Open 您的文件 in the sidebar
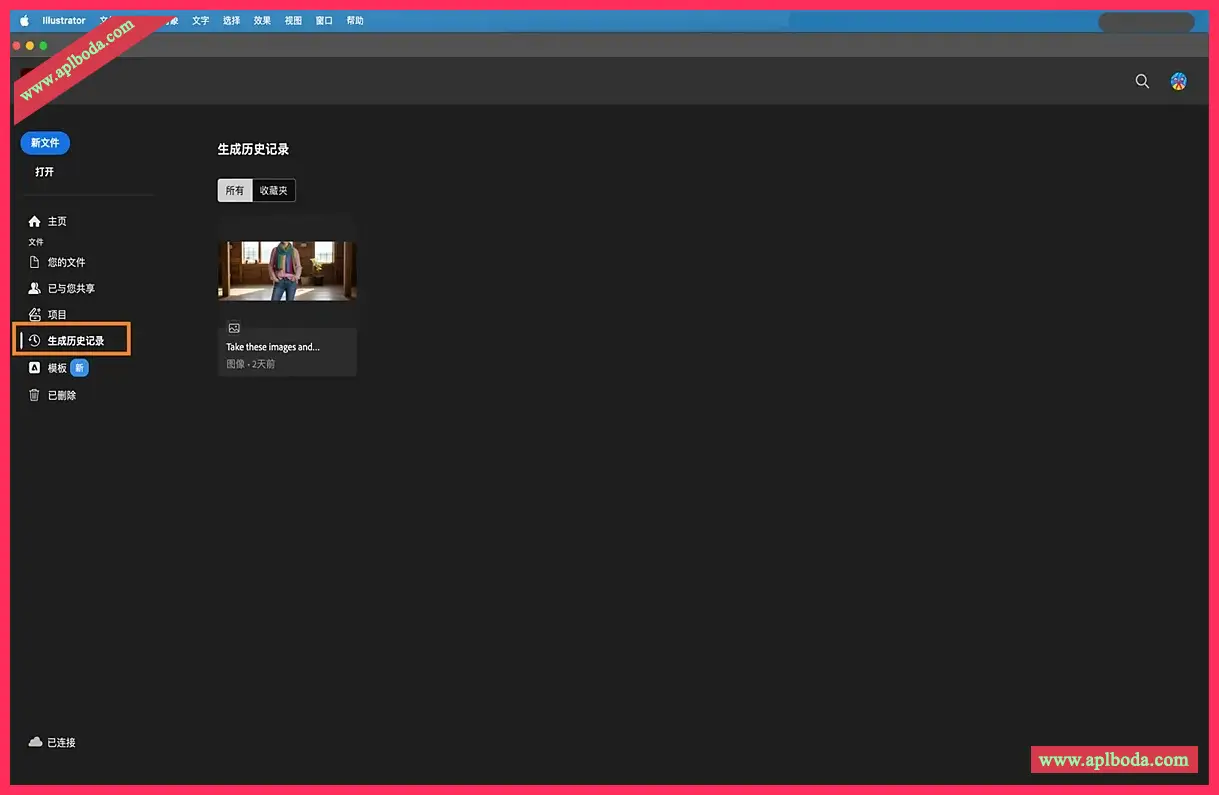 (66, 262)
